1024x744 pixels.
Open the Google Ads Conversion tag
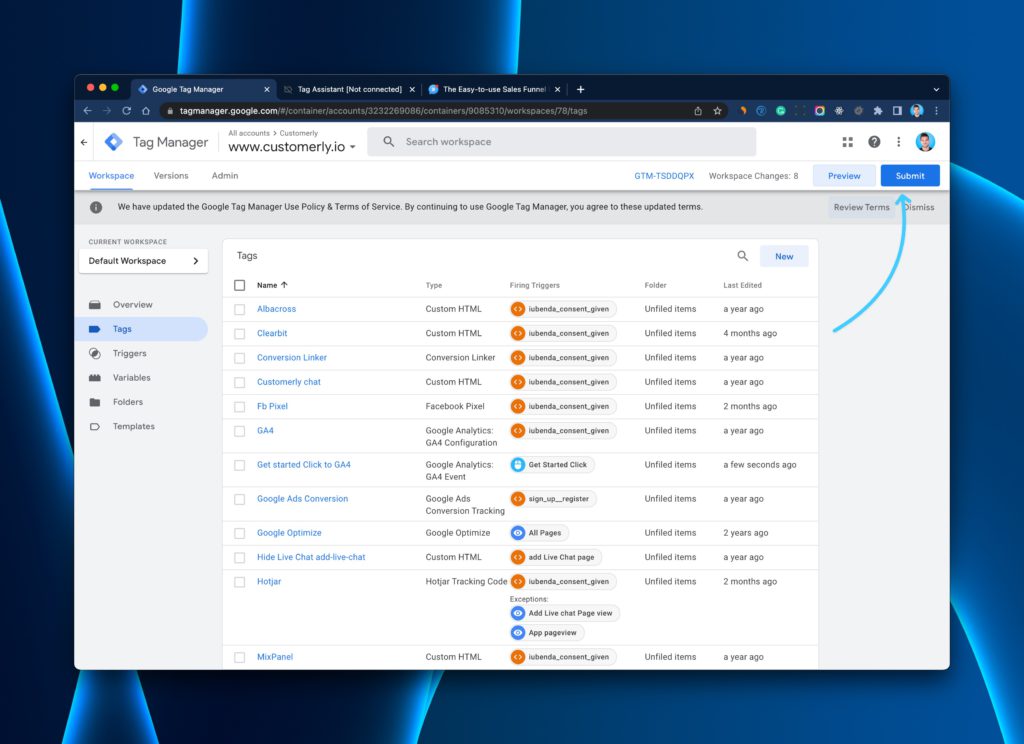pyautogui.click(x=302, y=498)
